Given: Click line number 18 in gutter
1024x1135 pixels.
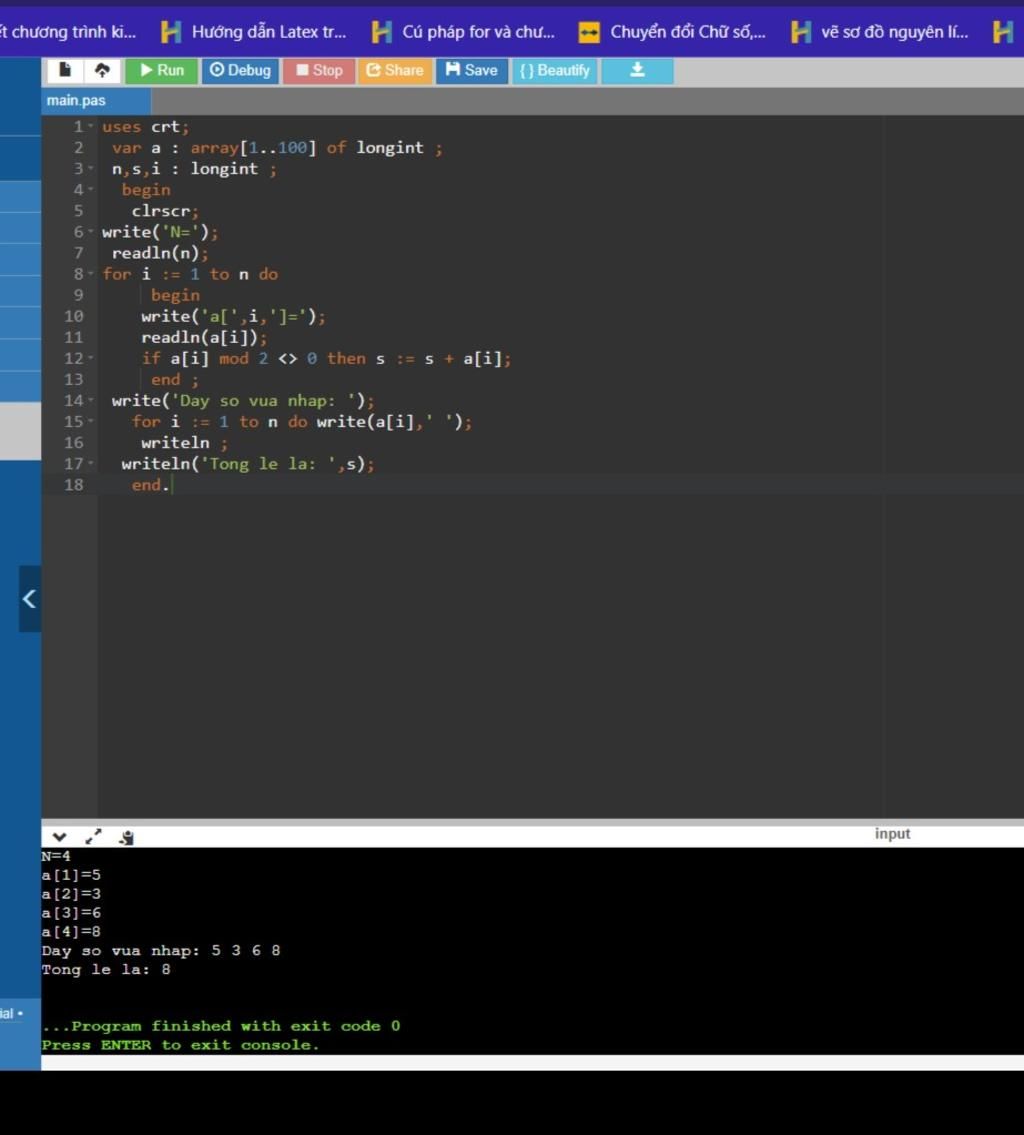Looking at the screenshot, I should click(74, 485).
